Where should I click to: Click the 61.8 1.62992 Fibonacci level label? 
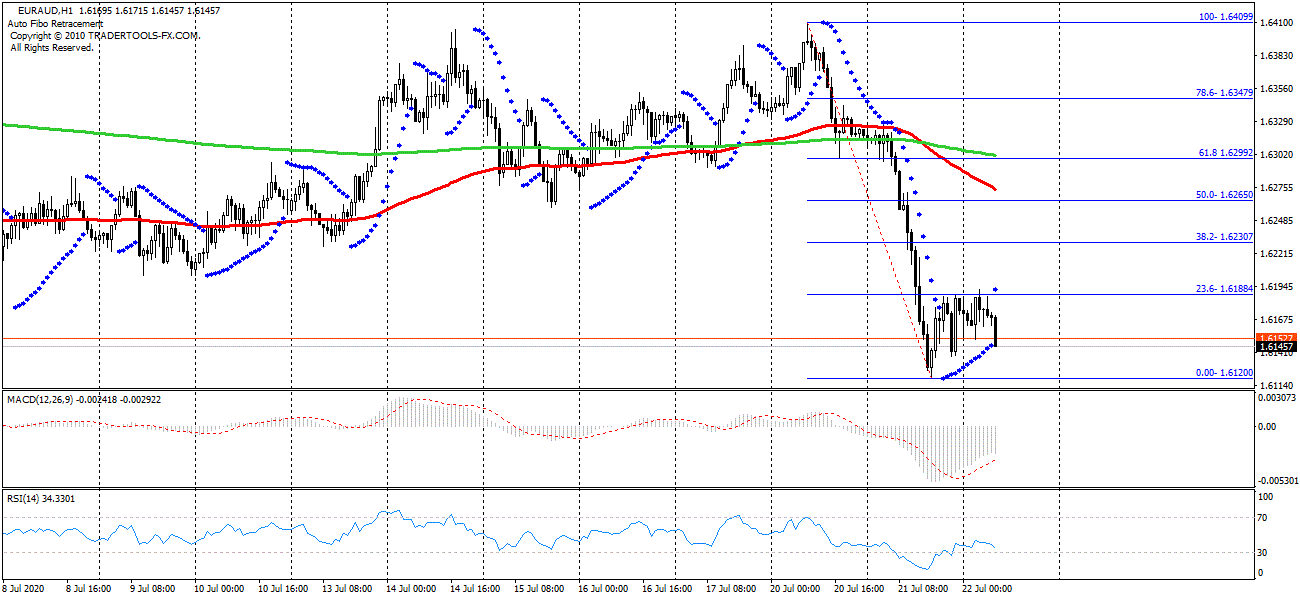[x=1225, y=153]
